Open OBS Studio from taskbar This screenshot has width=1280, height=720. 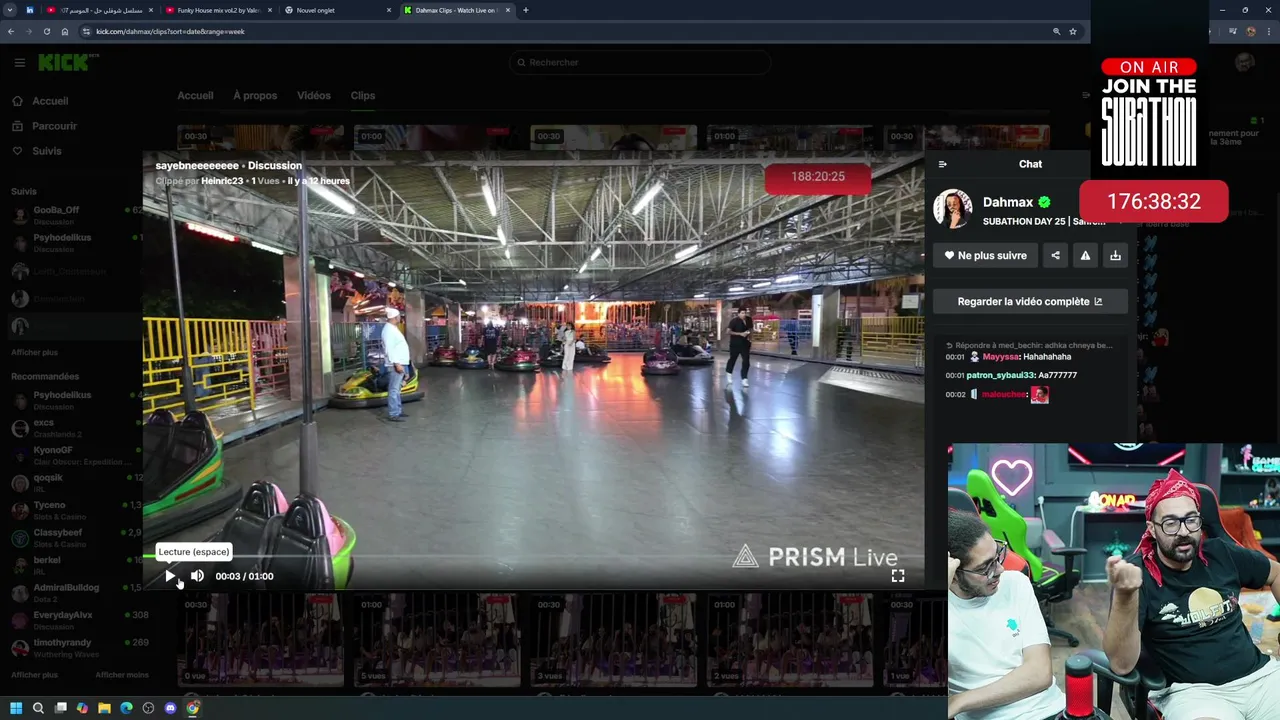148,708
